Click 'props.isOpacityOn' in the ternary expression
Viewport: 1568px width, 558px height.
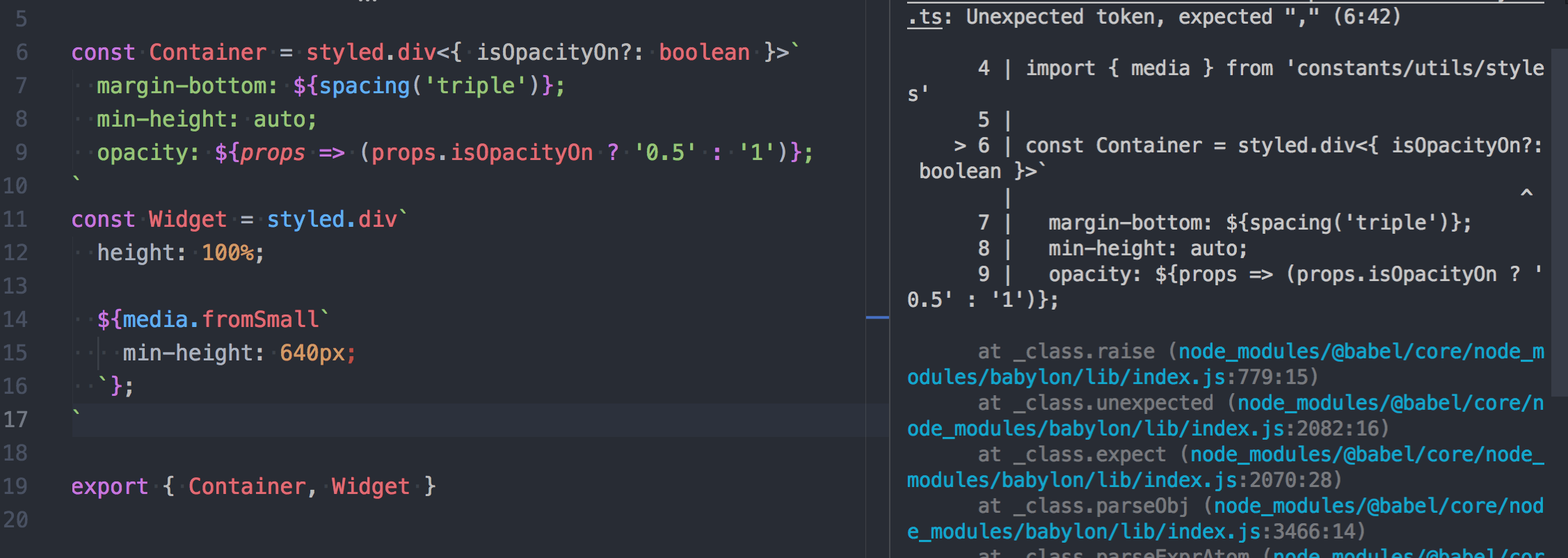point(482,152)
